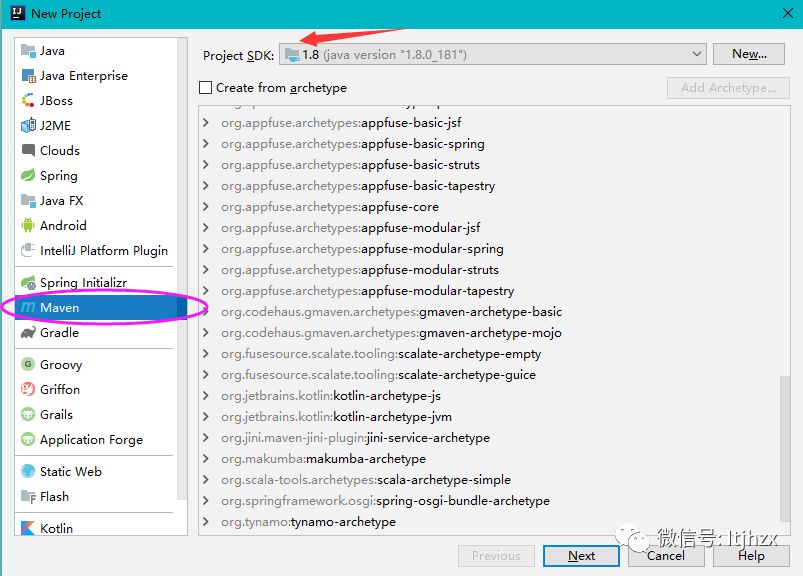Screen dimensions: 803x576
Task: Choose Static Web project type
Action: 96,471
